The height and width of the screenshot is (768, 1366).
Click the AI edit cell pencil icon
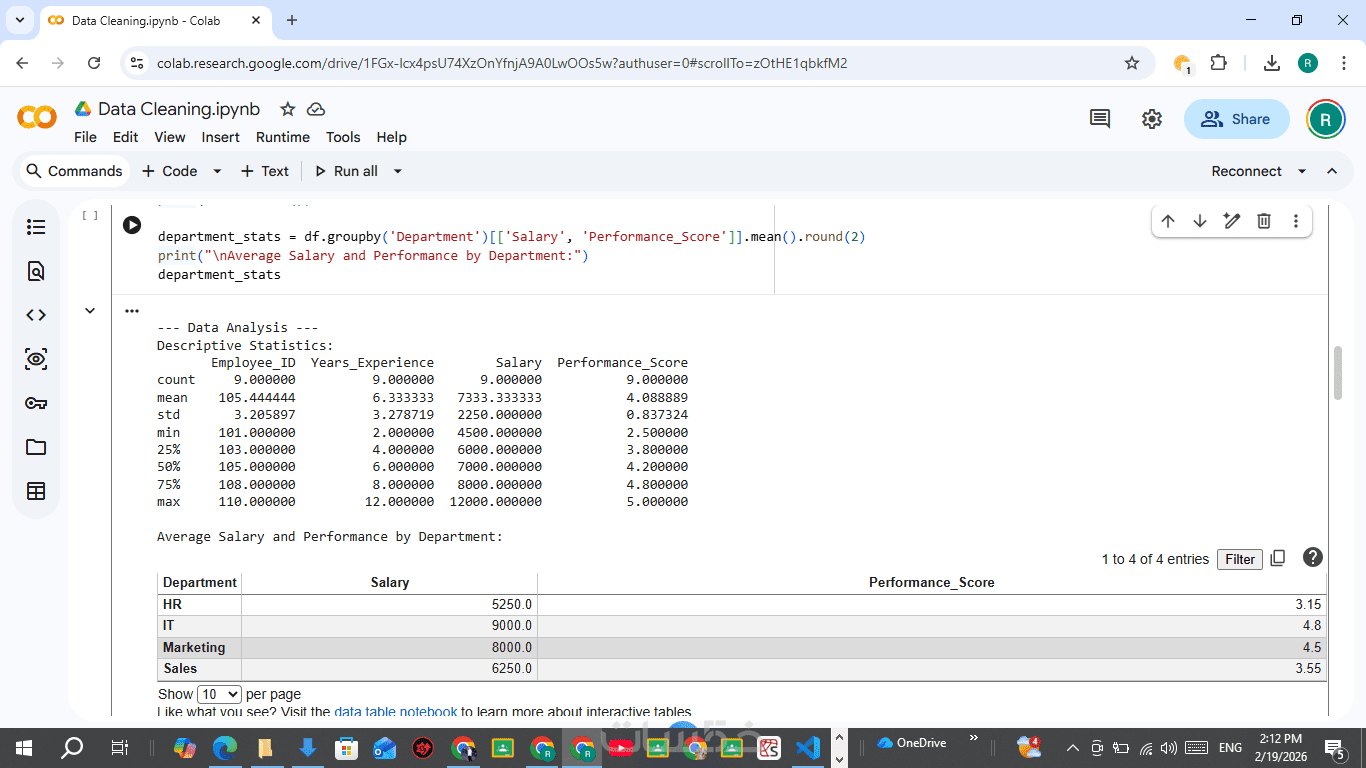[1232, 221]
